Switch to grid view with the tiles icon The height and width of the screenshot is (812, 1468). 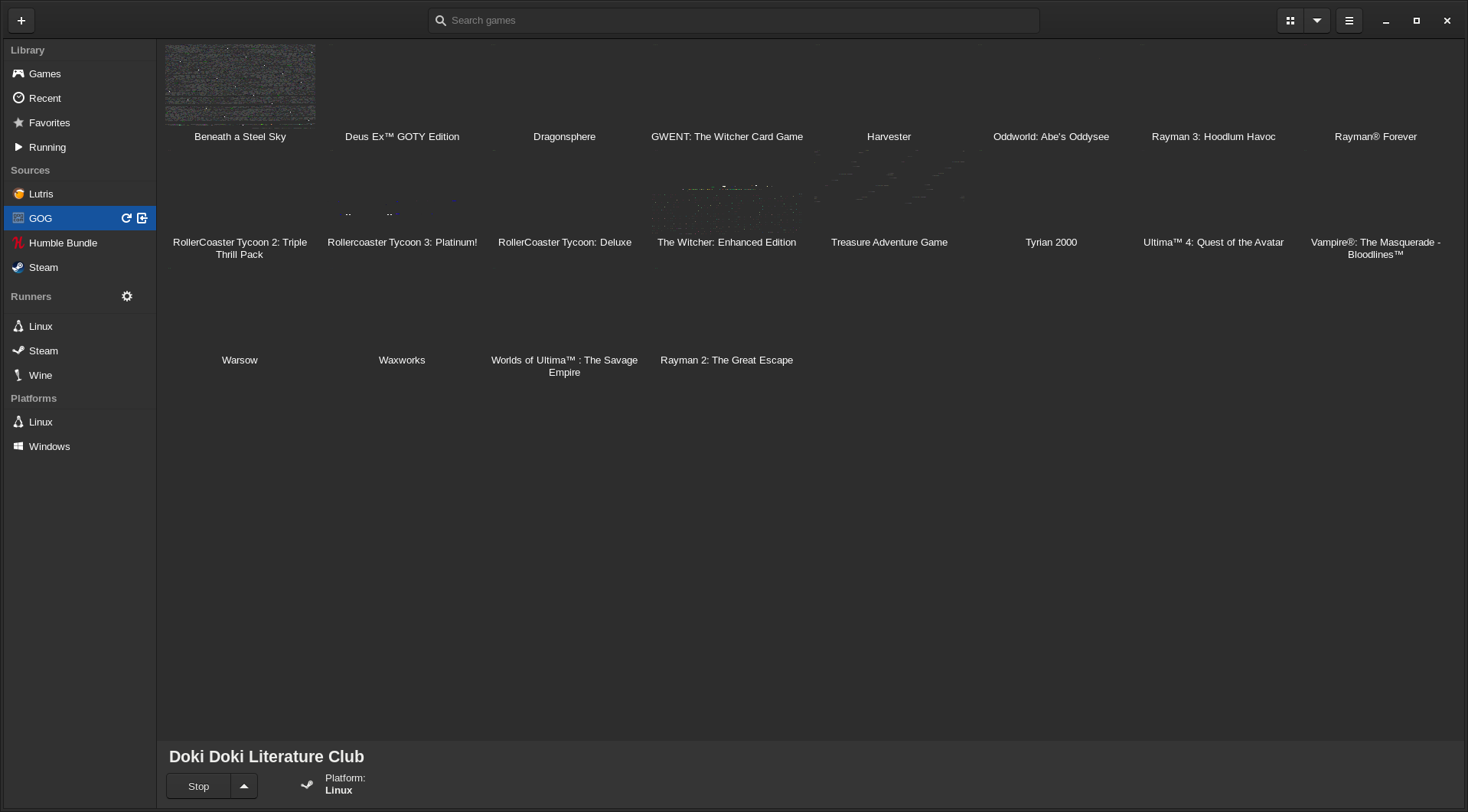tap(1290, 21)
